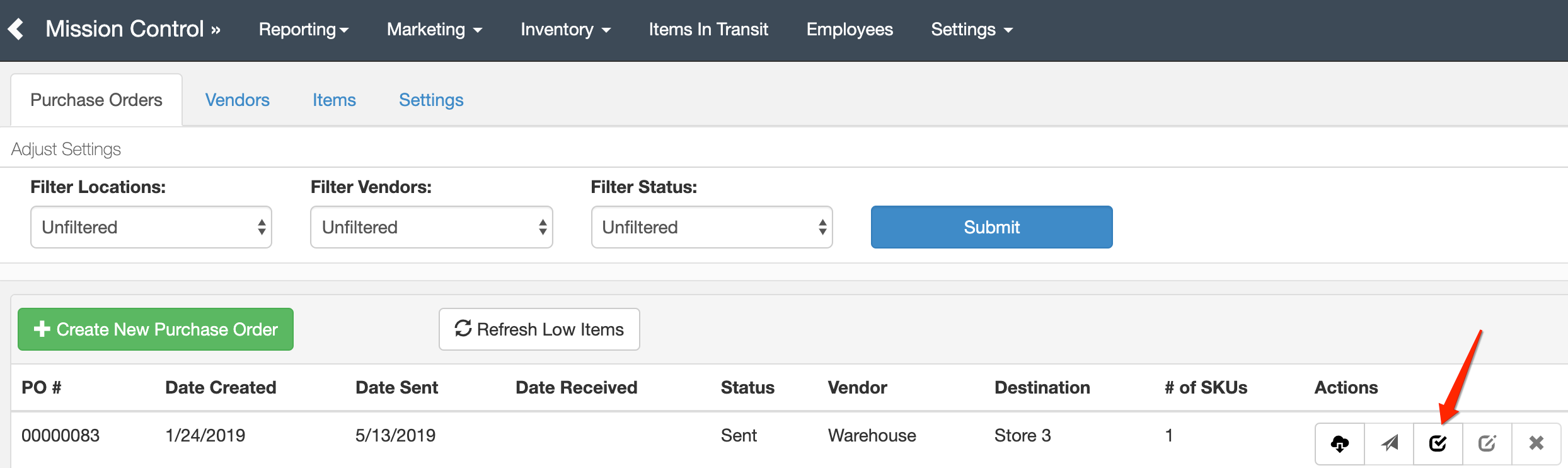Click the # of SKUs column header
The image size is (1568, 468).
[x=1206, y=387]
